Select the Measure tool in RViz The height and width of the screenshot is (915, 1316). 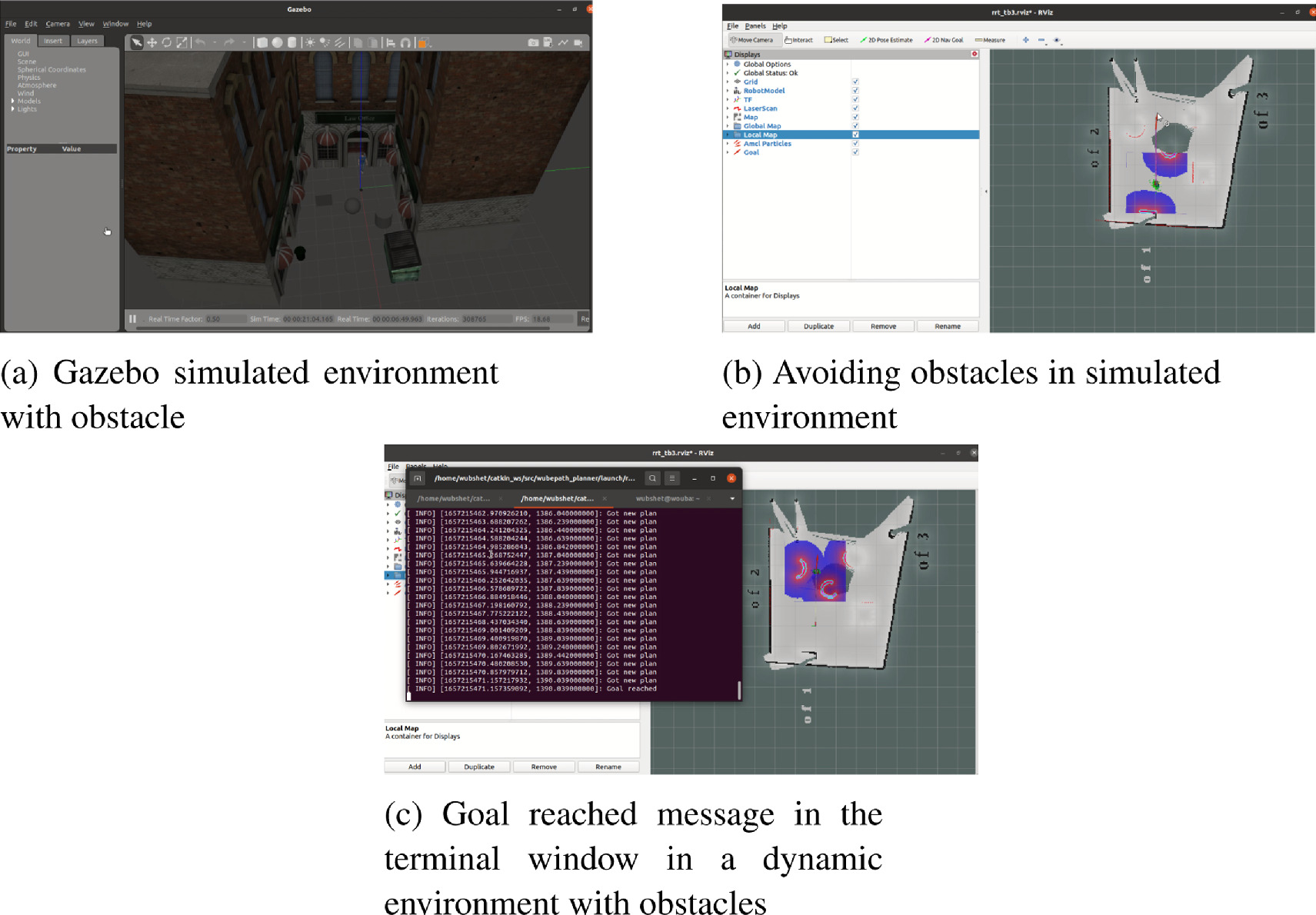(x=993, y=40)
